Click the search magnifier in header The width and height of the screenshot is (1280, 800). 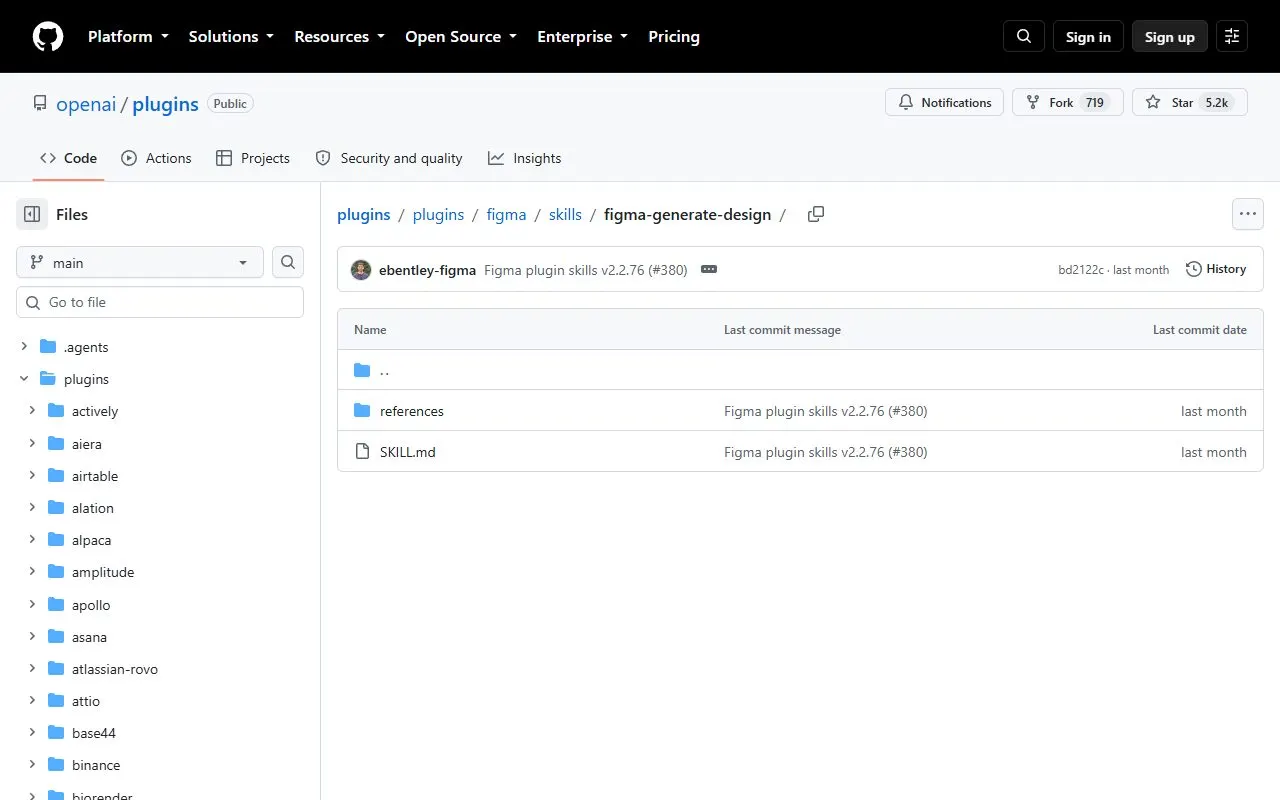point(1024,36)
